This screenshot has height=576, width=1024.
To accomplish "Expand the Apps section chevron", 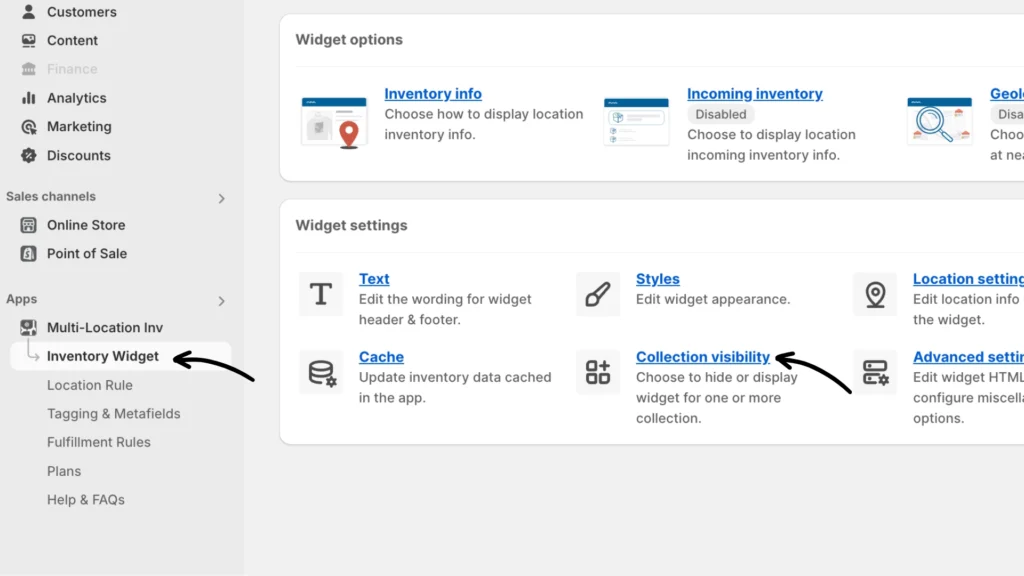I will [x=222, y=301].
